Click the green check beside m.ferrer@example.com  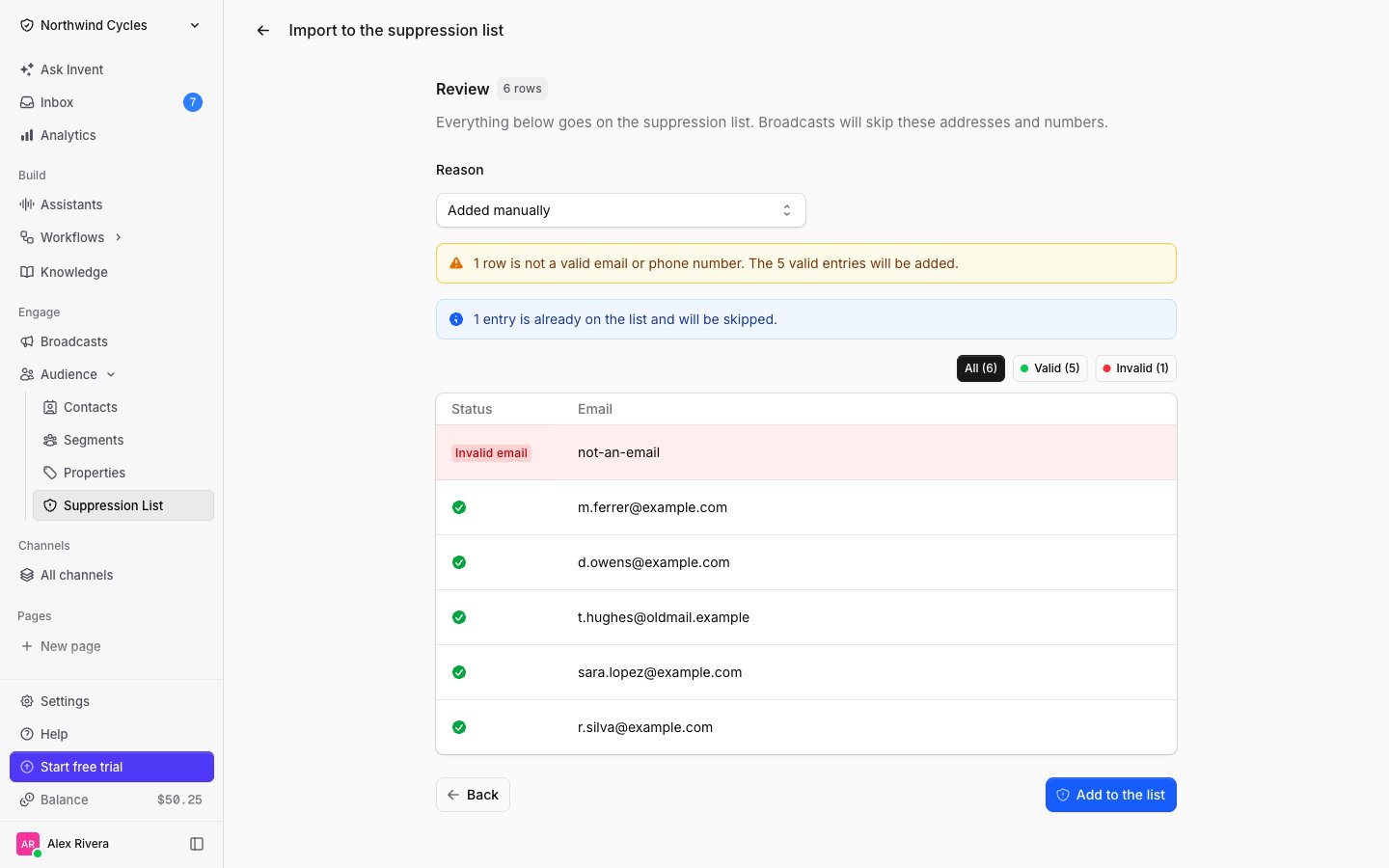click(459, 507)
